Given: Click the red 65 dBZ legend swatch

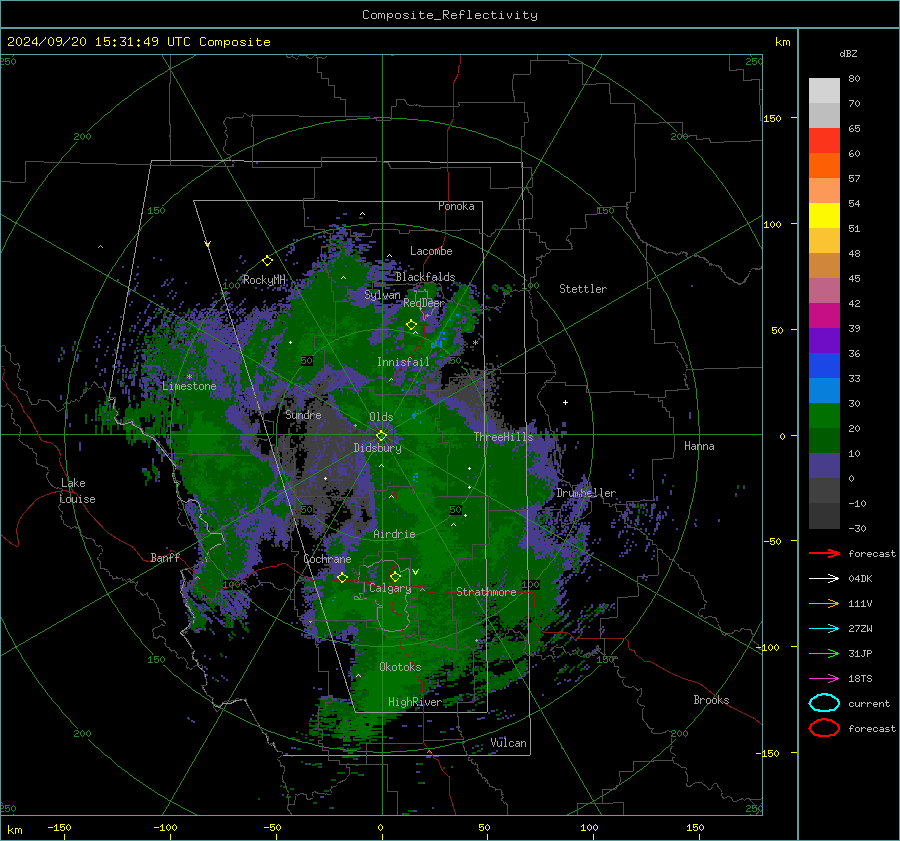Looking at the screenshot, I should click(824, 140).
